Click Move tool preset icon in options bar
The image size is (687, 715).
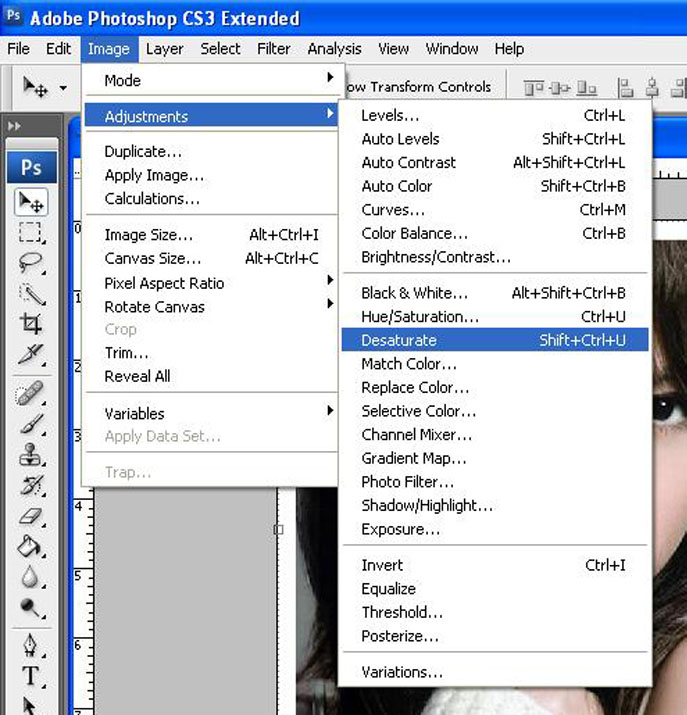click(35, 86)
